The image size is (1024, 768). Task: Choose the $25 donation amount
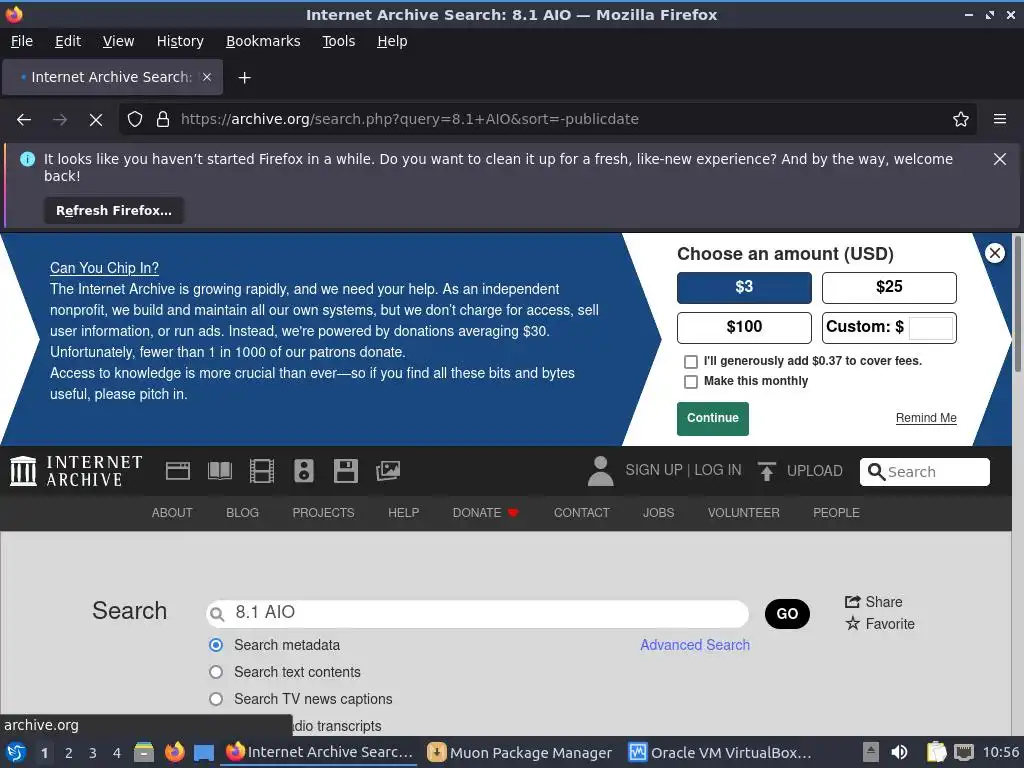889,287
